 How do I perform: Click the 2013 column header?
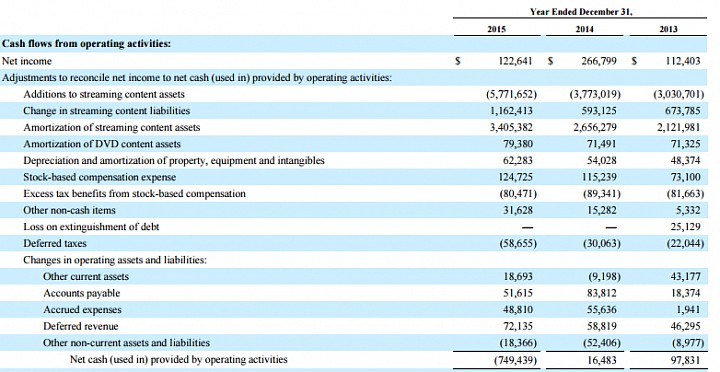(x=669, y=29)
